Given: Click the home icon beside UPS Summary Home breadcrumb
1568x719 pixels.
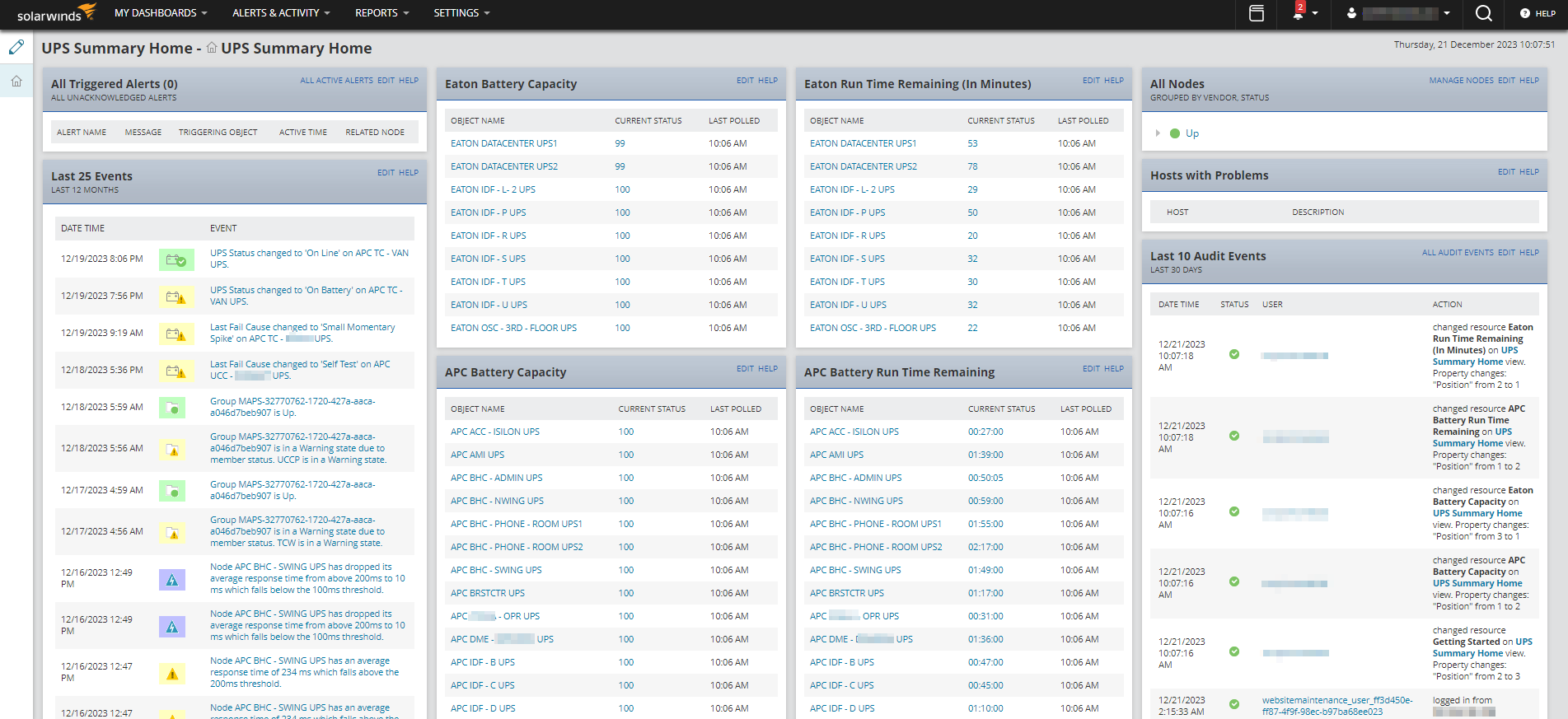Looking at the screenshot, I should pyautogui.click(x=212, y=48).
